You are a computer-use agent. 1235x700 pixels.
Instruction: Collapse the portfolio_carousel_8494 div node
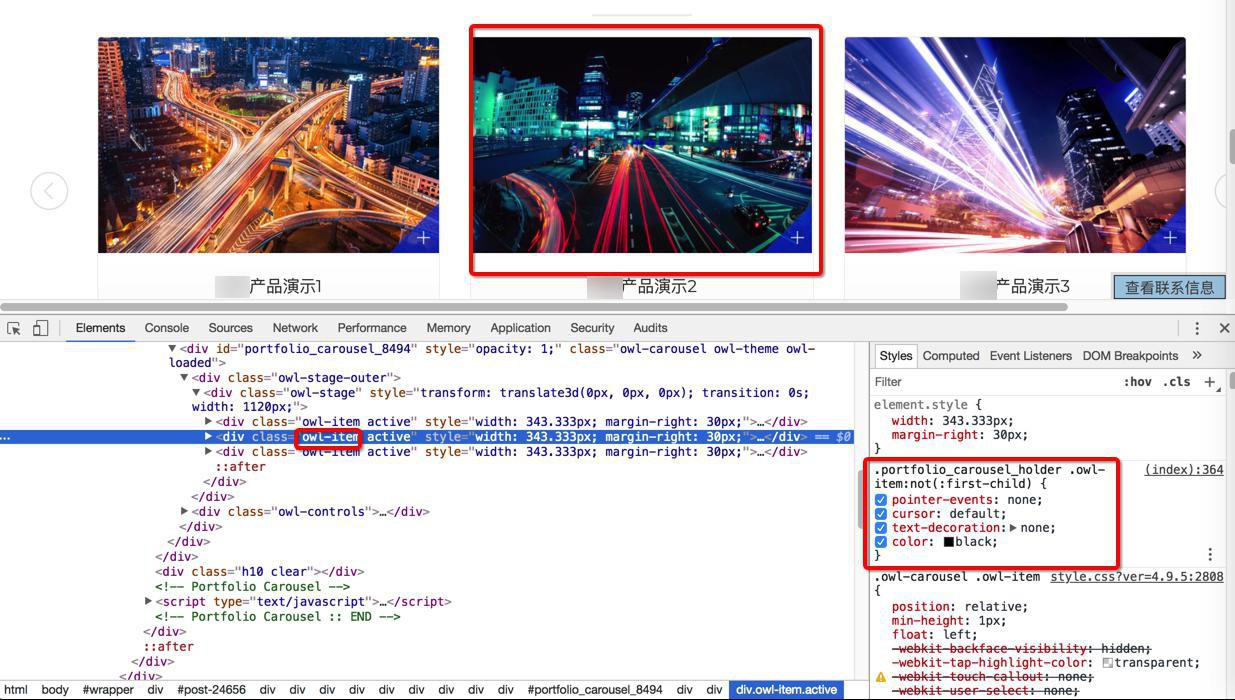172,349
